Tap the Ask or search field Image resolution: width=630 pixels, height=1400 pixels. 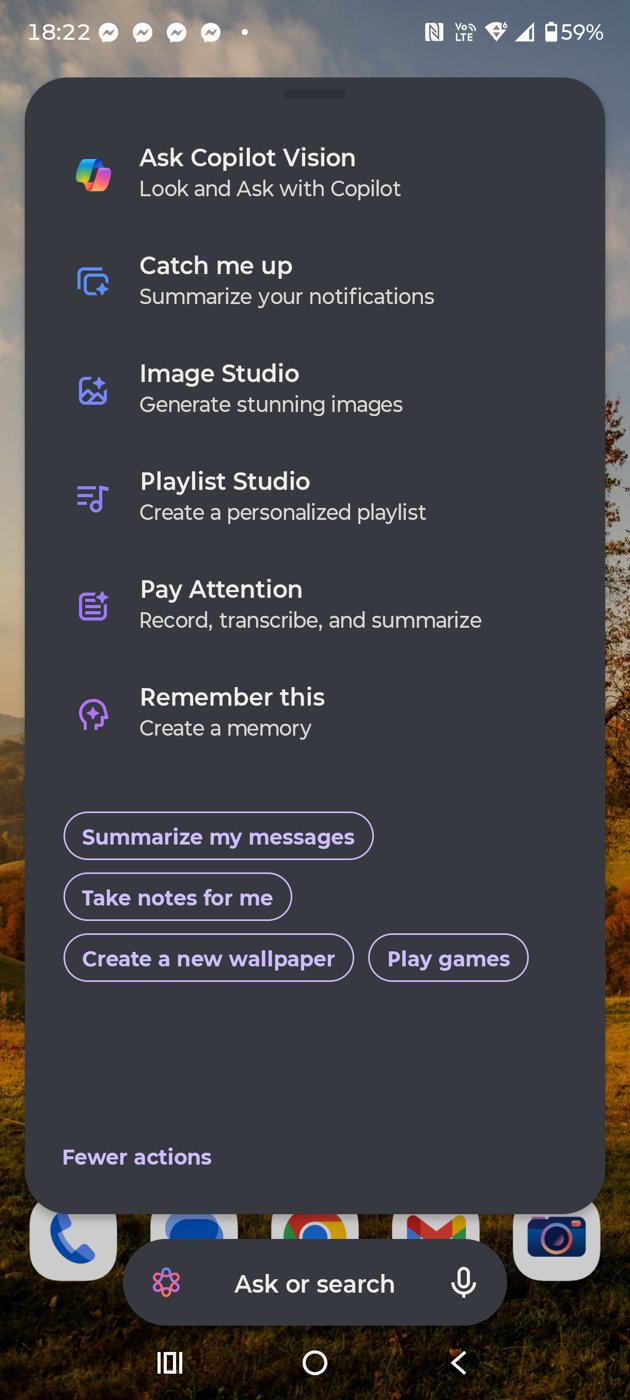[315, 1283]
